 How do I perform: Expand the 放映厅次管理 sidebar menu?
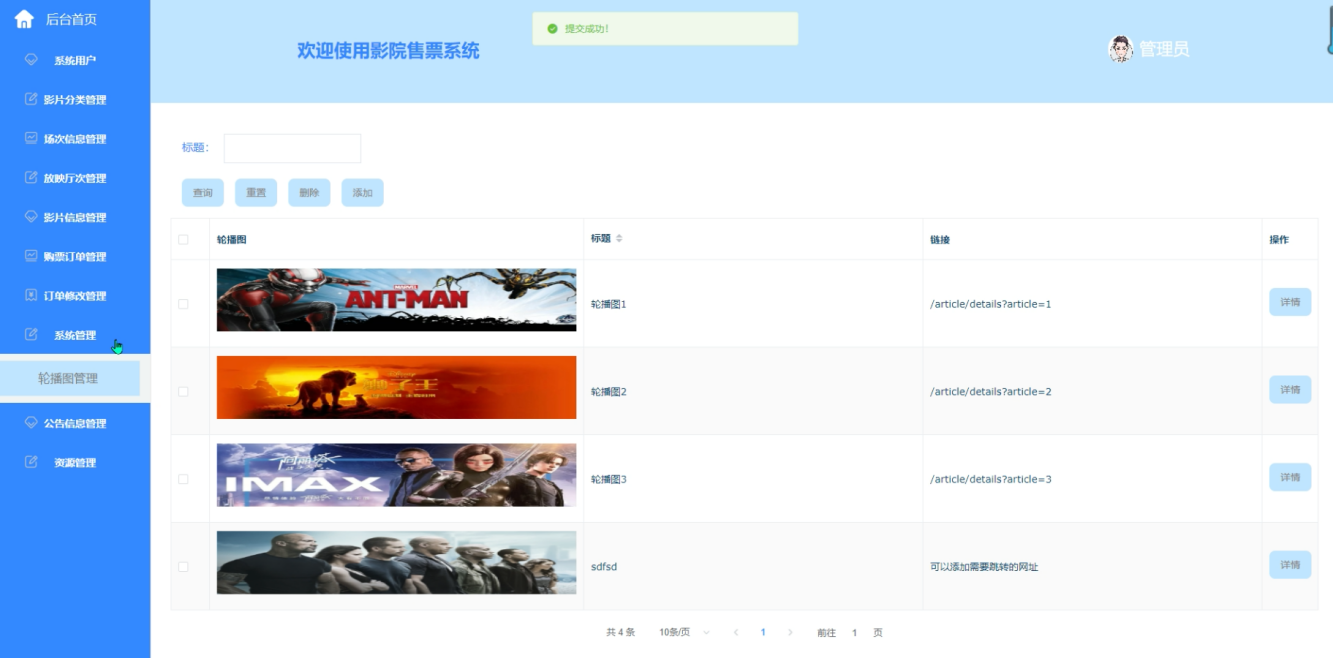(75, 178)
